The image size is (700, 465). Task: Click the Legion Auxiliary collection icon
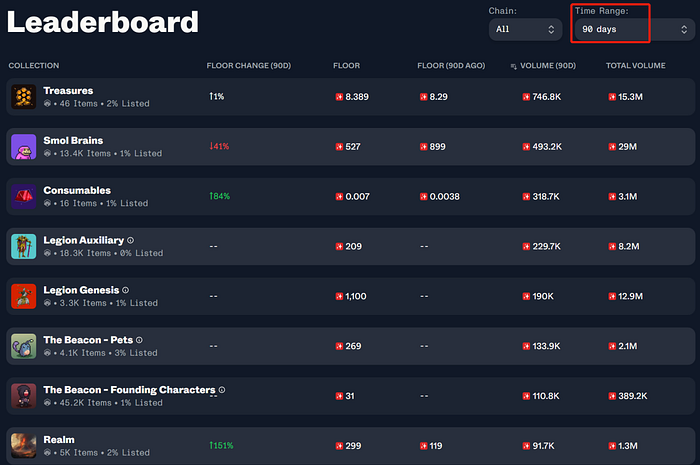click(x=24, y=246)
